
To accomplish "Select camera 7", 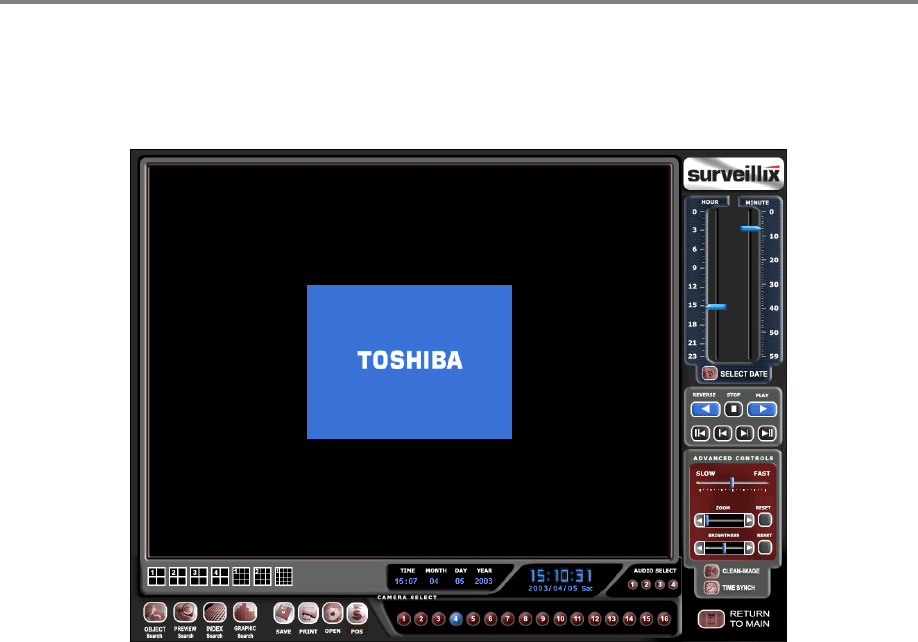I will pos(508,619).
